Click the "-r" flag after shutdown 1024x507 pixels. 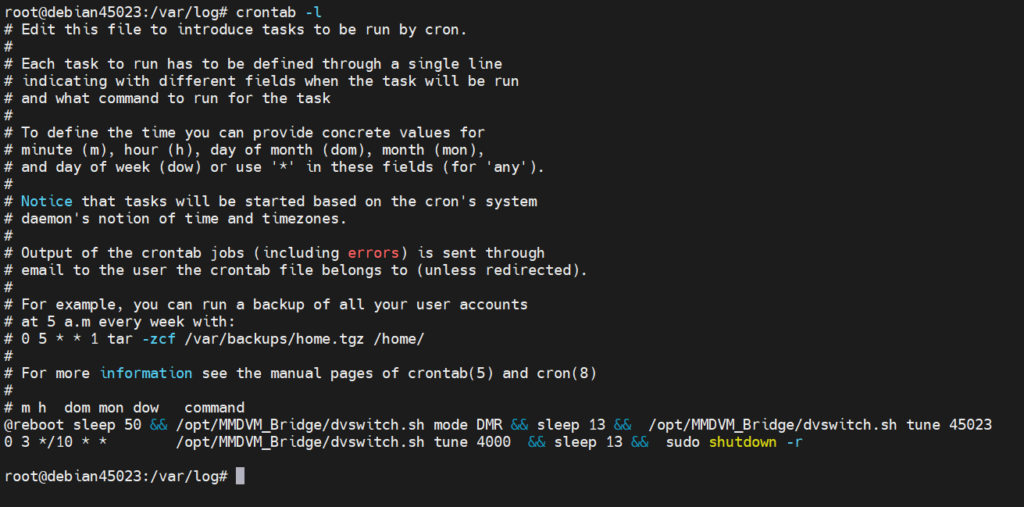794,442
